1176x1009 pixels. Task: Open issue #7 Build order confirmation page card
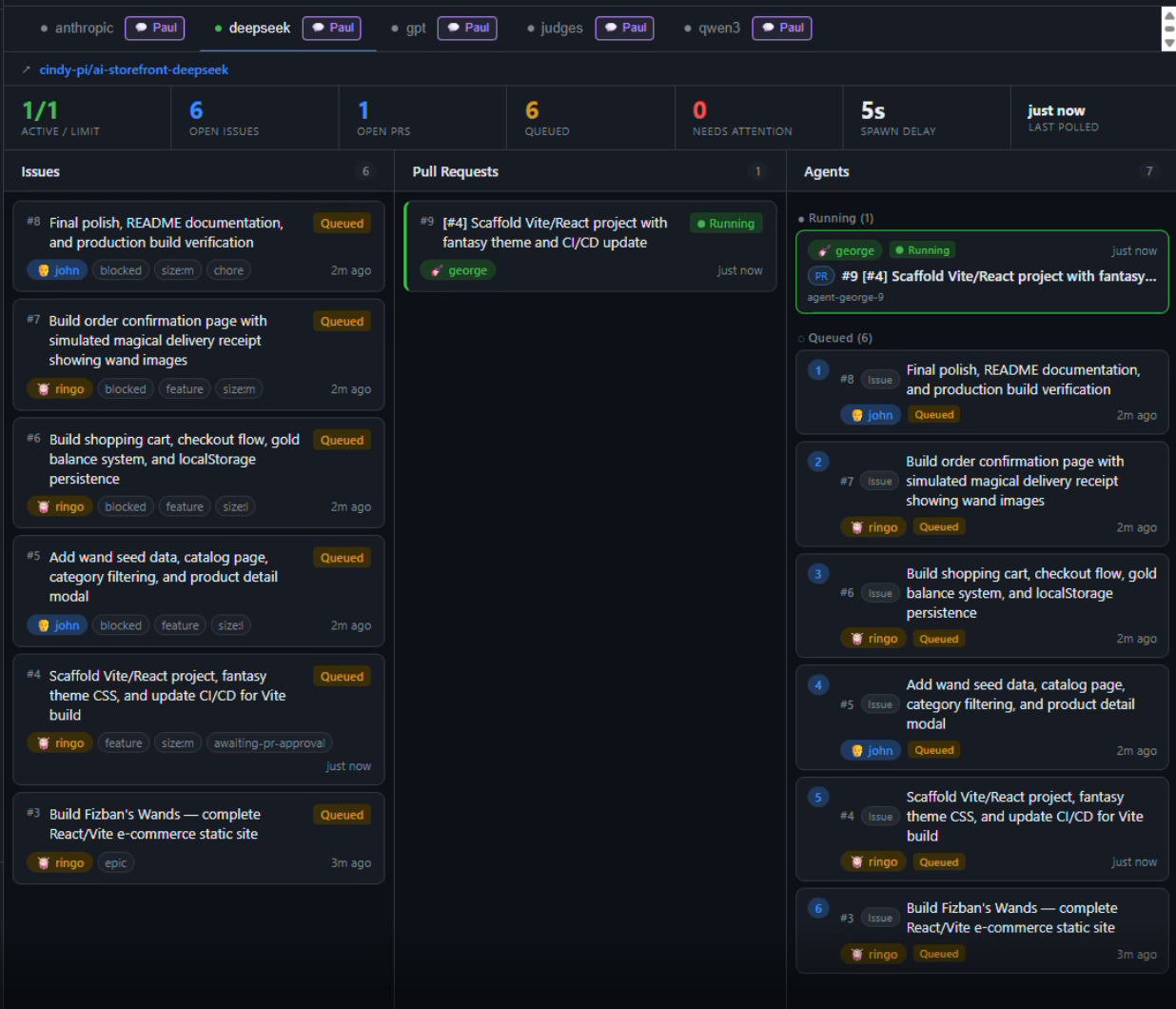(199, 354)
